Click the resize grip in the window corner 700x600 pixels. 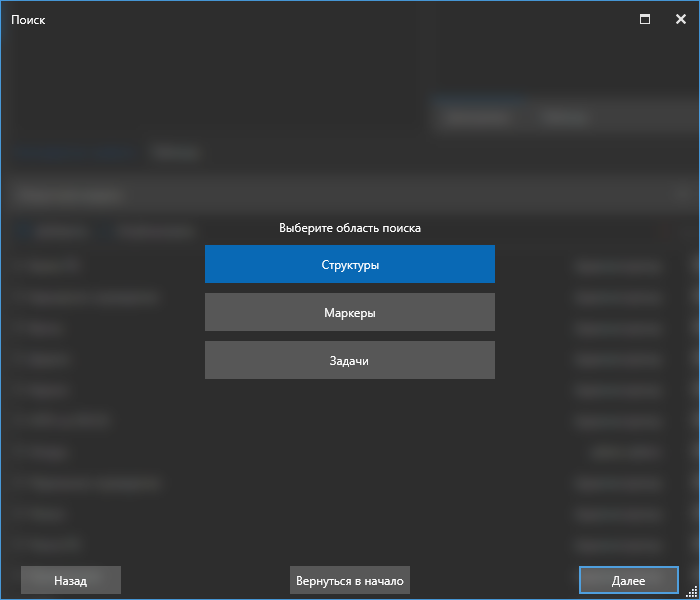pyautogui.click(x=692, y=592)
